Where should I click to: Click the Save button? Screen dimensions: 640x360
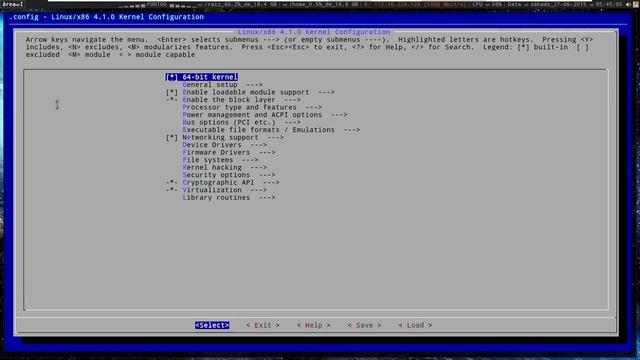(x=364, y=325)
